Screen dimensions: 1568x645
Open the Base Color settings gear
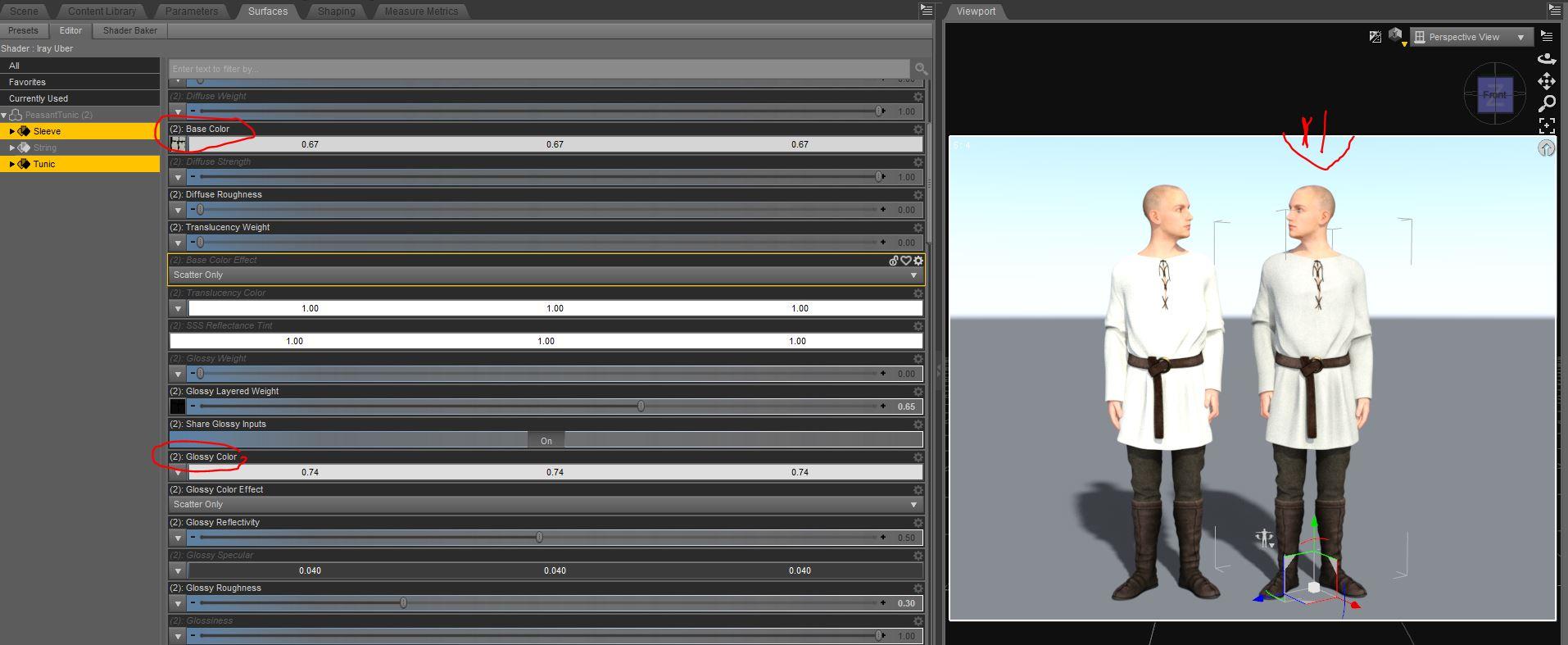tap(918, 129)
